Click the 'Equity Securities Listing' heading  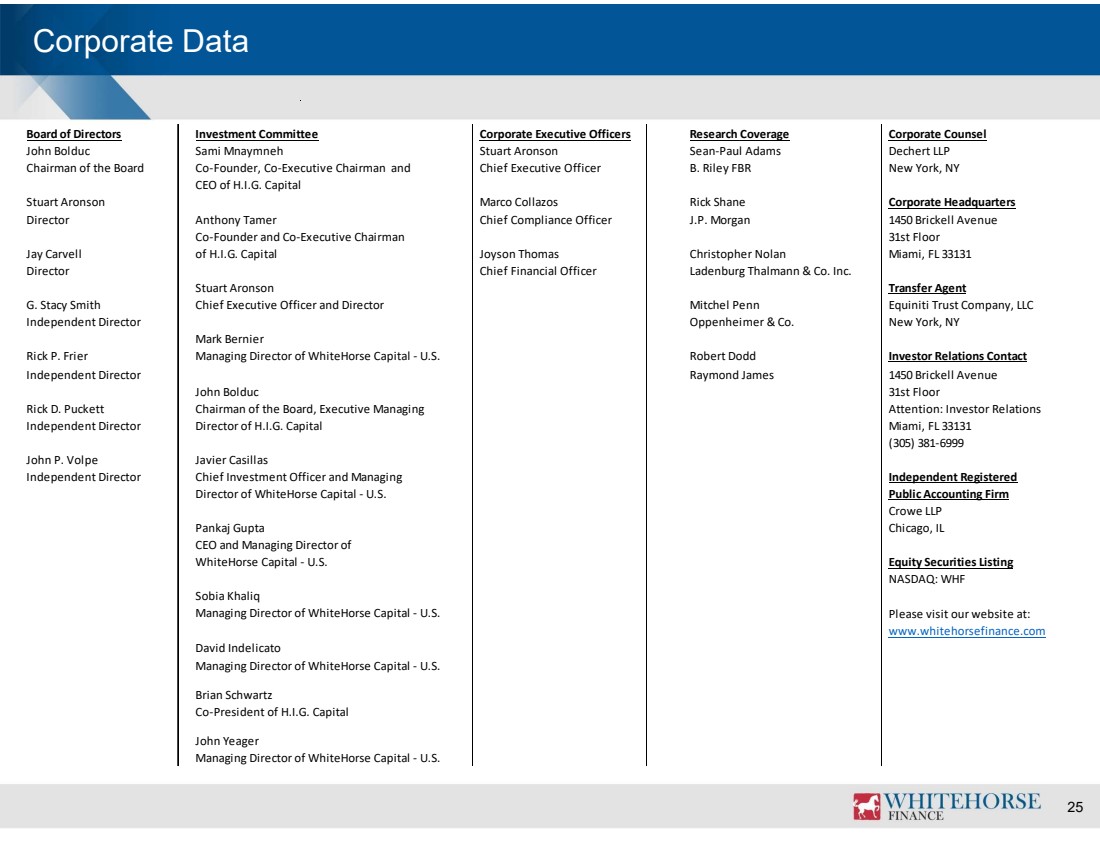[951, 562]
